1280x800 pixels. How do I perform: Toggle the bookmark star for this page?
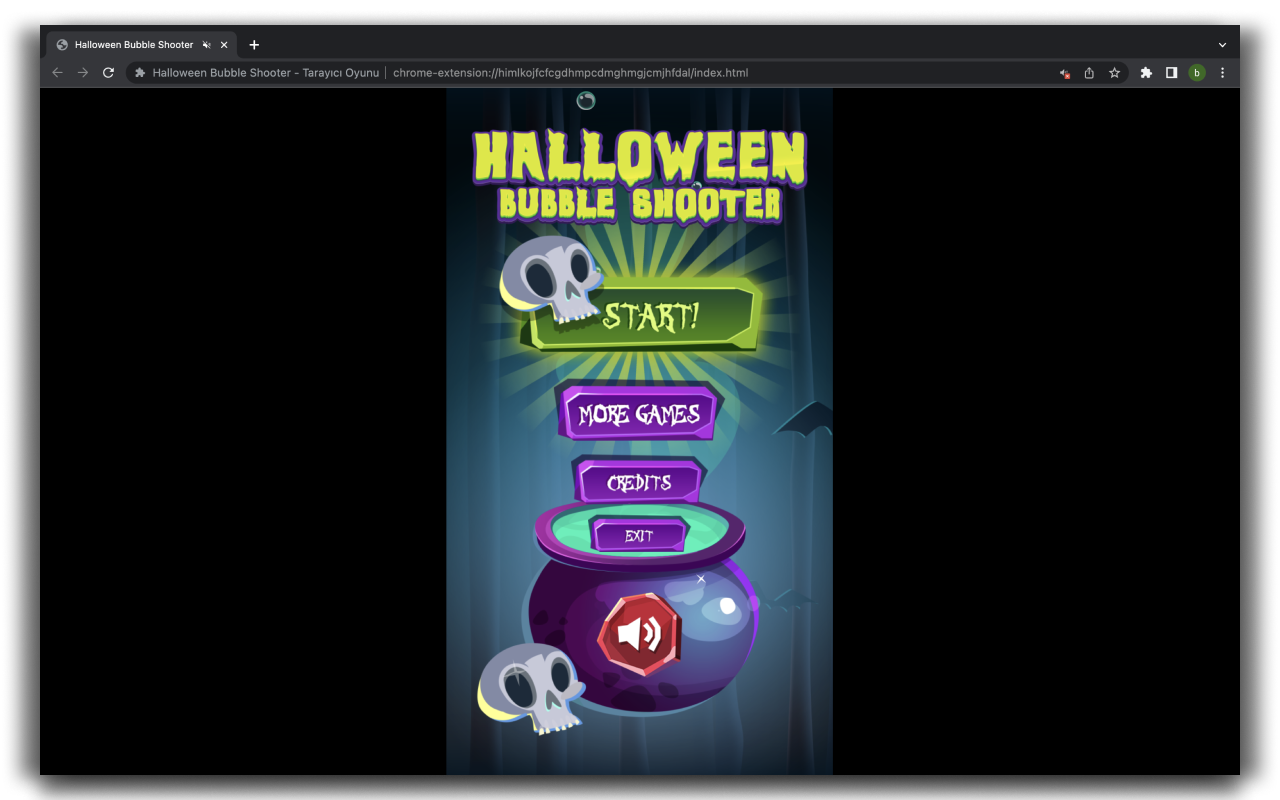point(1115,72)
